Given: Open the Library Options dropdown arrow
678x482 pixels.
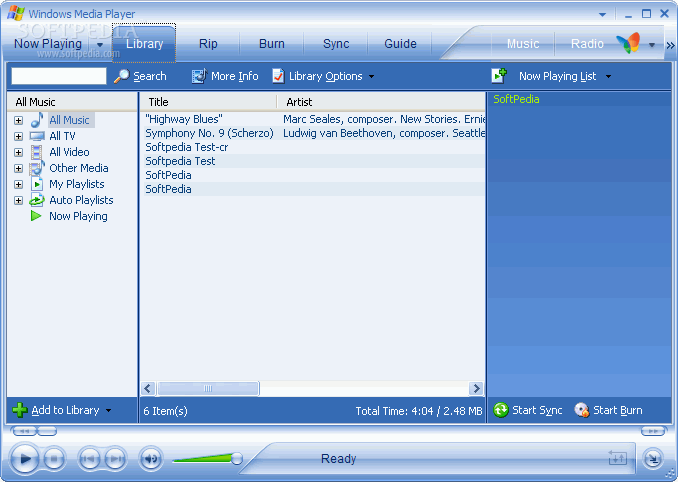Looking at the screenshot, I should click(371, 77).
